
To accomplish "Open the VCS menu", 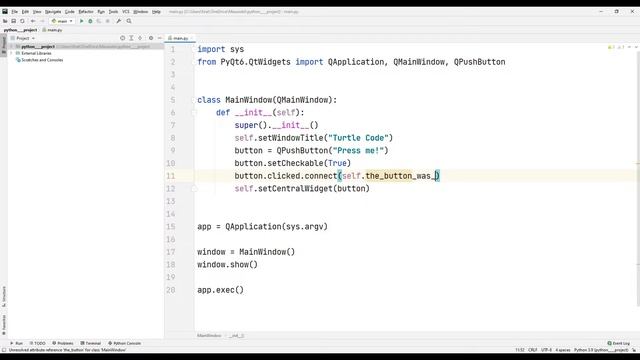I will coord(126,12).
